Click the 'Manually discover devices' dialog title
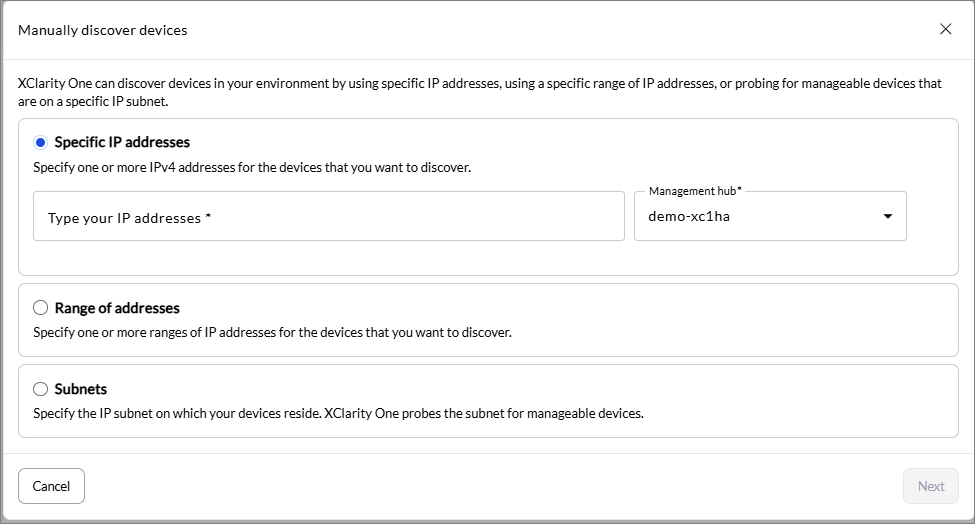Screen dimensions: 975x524 click(x=103, y=30)
